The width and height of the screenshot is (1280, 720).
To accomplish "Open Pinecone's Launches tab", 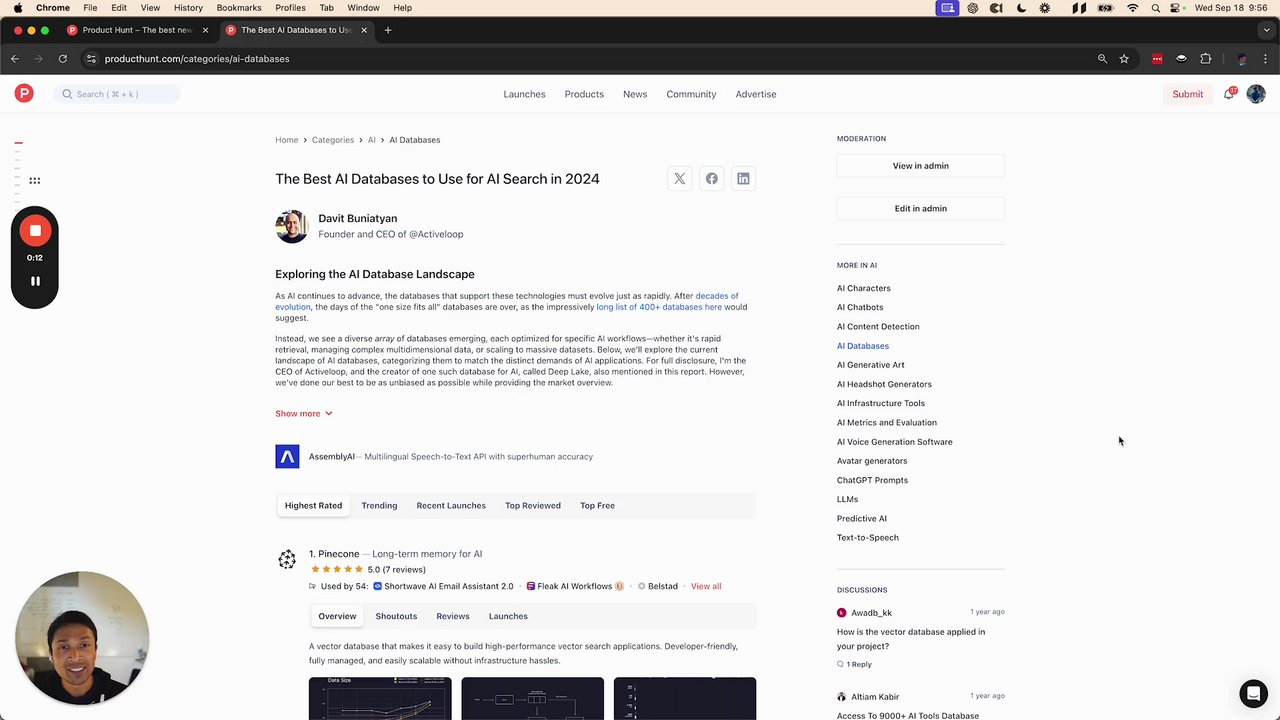I will point(508,616).
